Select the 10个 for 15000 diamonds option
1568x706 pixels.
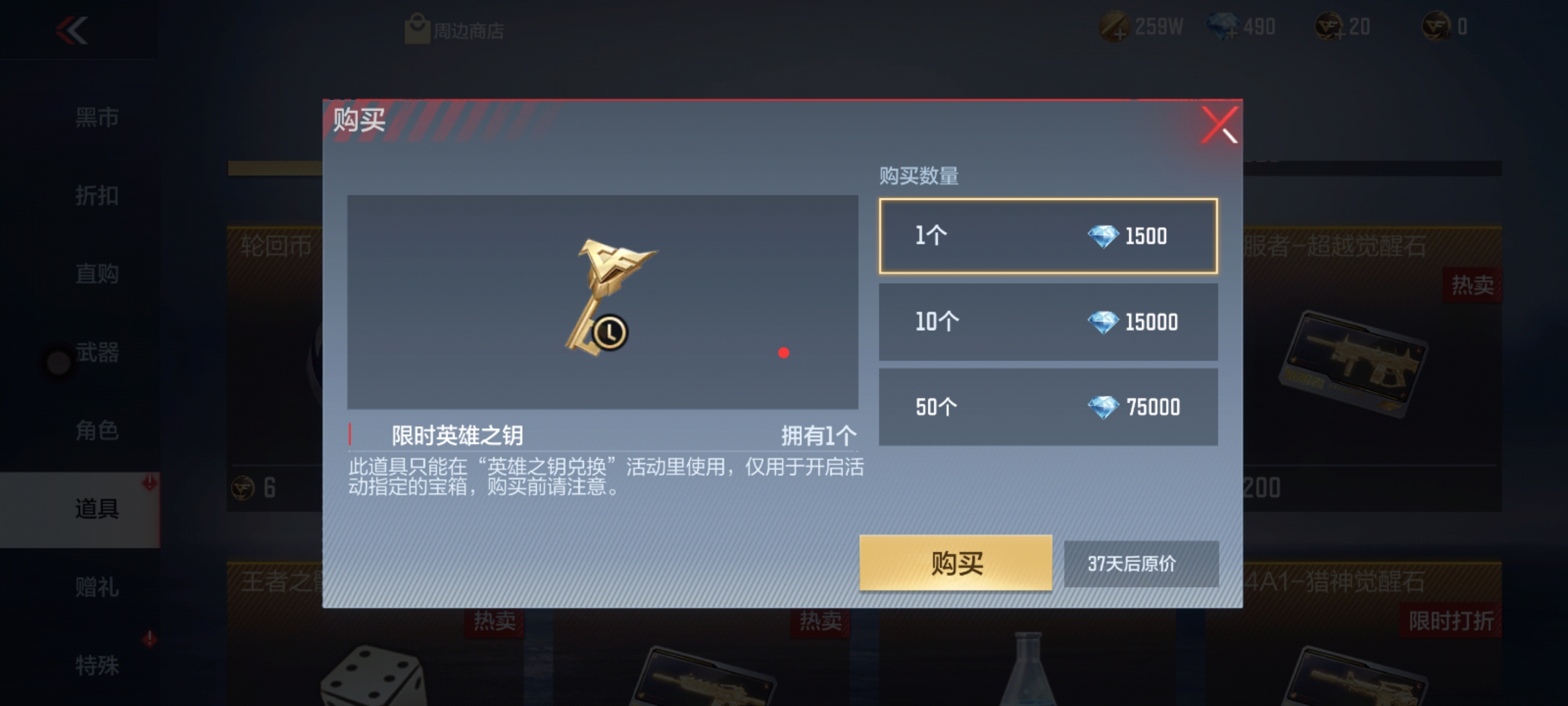point(1048,322)
